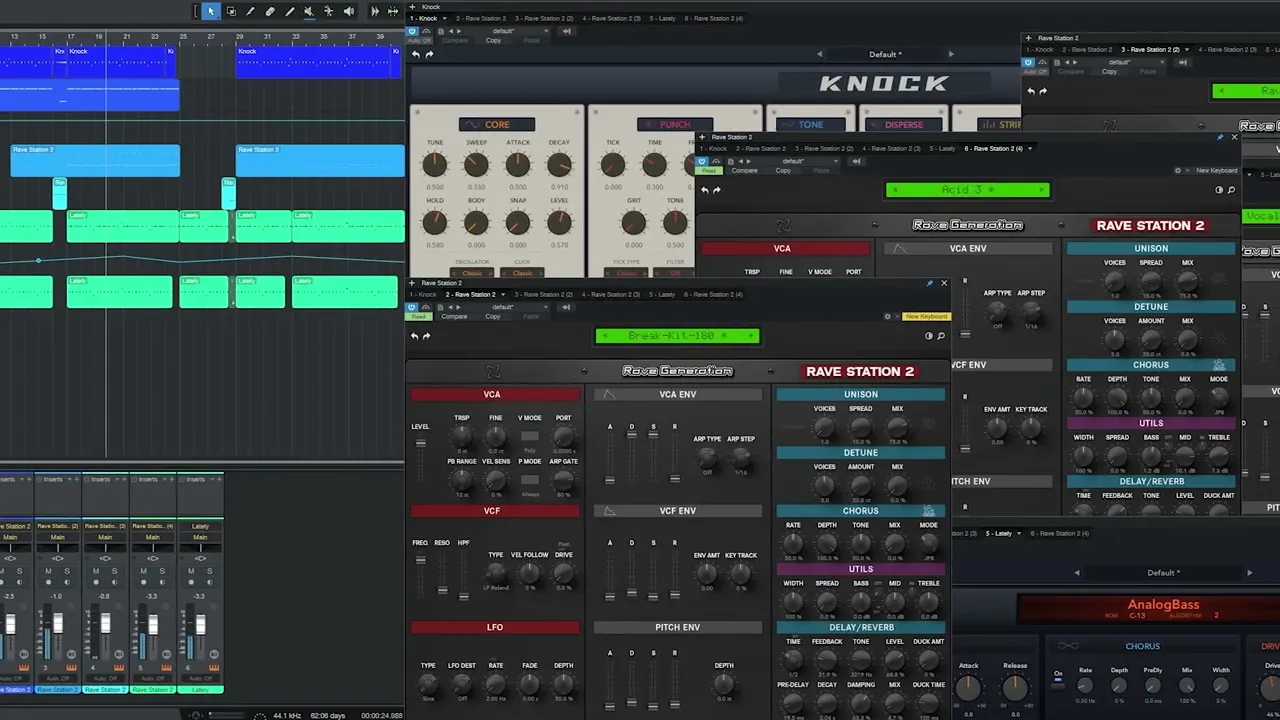Click Compare in the Acid 3 Rave Station window
The image size is (1280, 720).
pyautogui.click(x=744, y=170)
